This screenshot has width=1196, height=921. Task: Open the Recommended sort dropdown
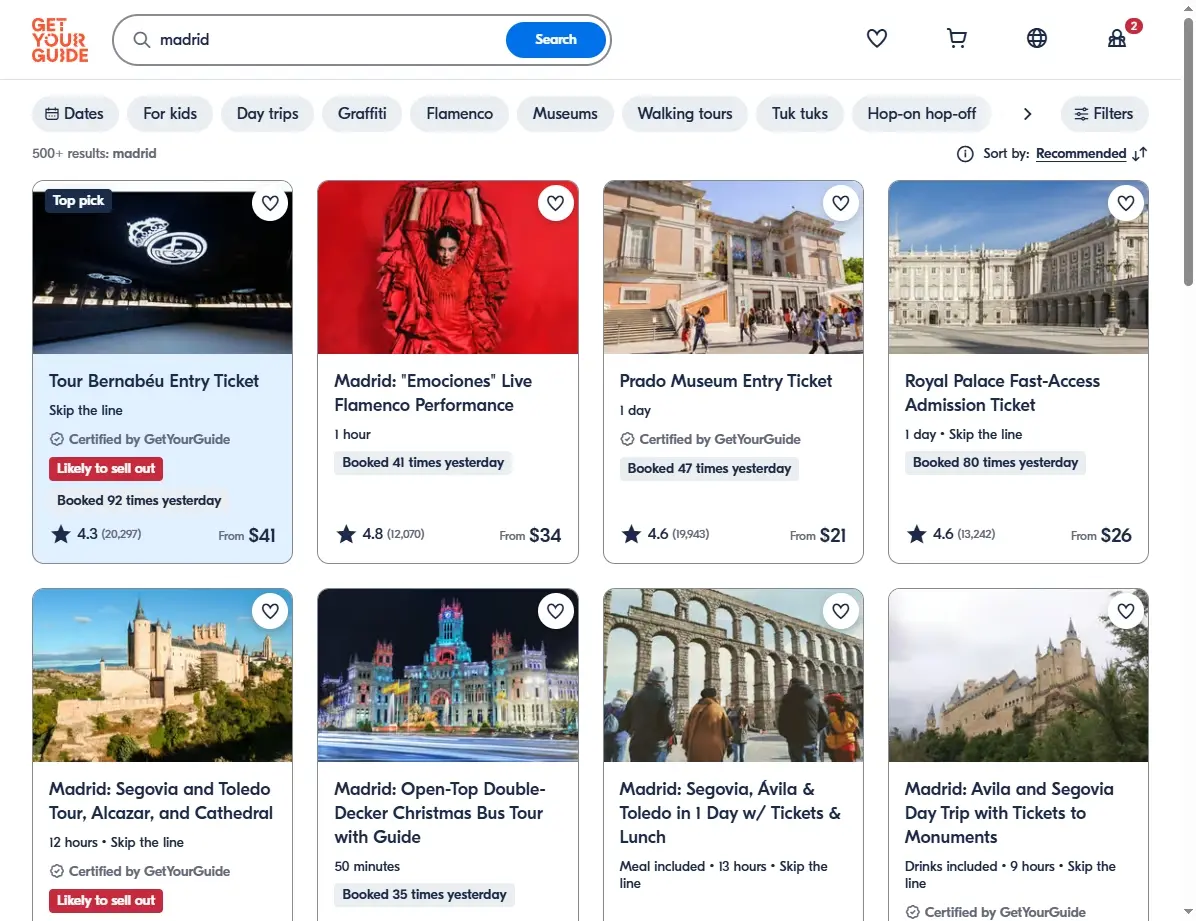click(1081, 153)
